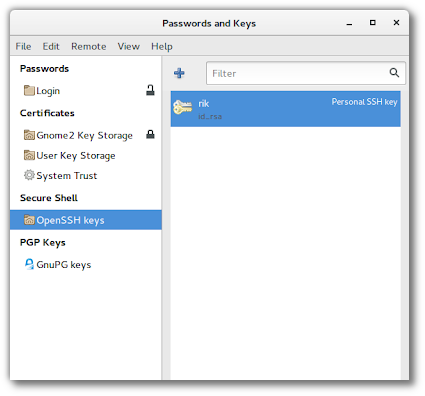Click the Login keyring folder icon

point(29,90)
